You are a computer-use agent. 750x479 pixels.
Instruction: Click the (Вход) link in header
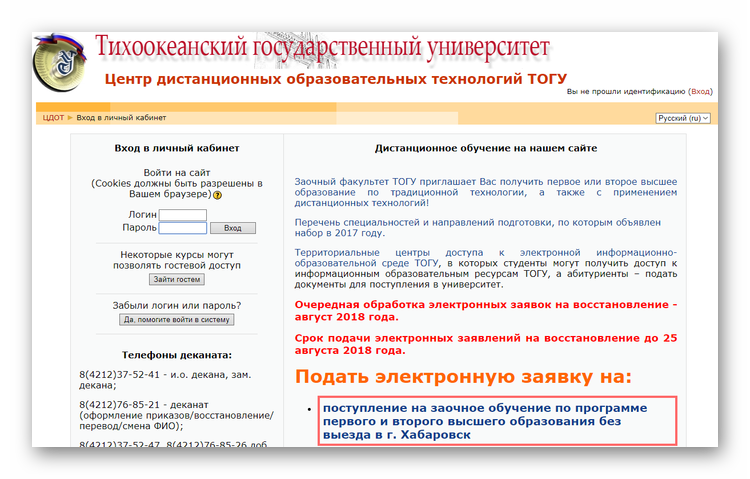point(700,91)
